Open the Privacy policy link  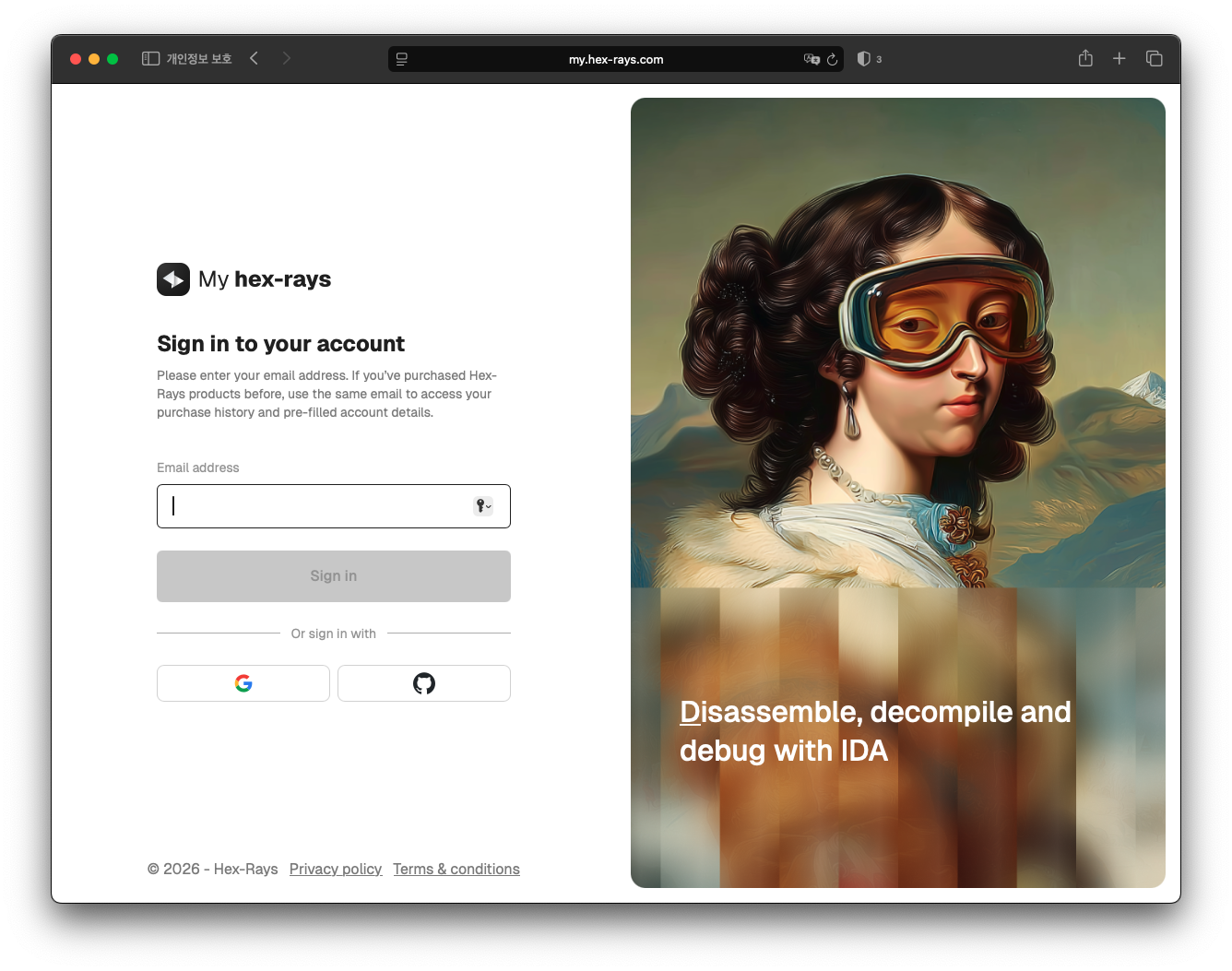point(336,869)
